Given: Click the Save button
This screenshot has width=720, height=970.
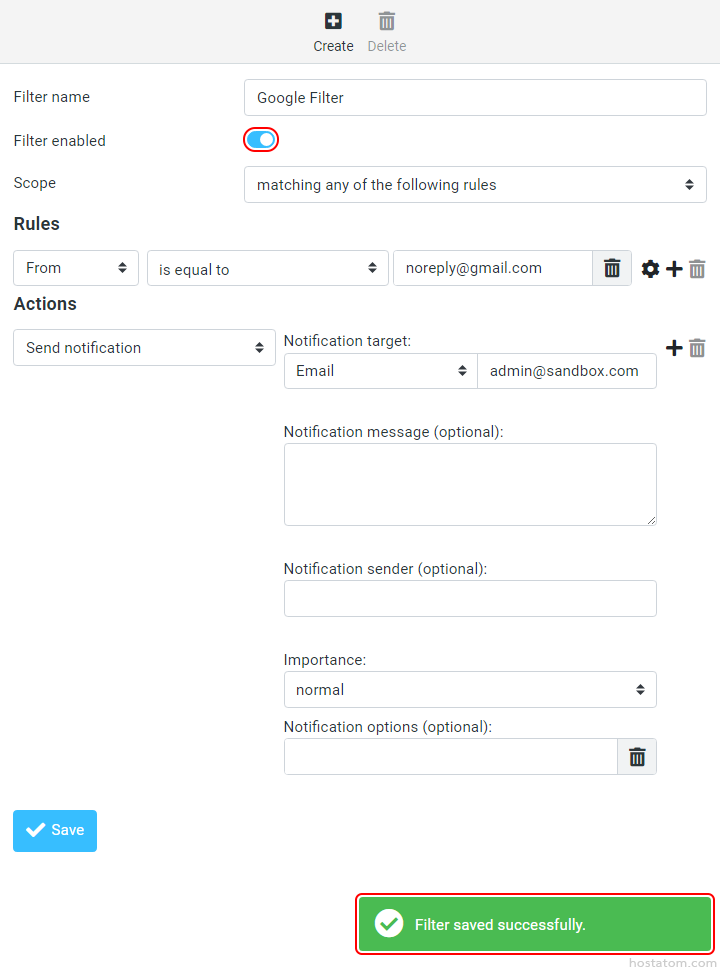Looking at the screenshot, I should pos(55,831).
